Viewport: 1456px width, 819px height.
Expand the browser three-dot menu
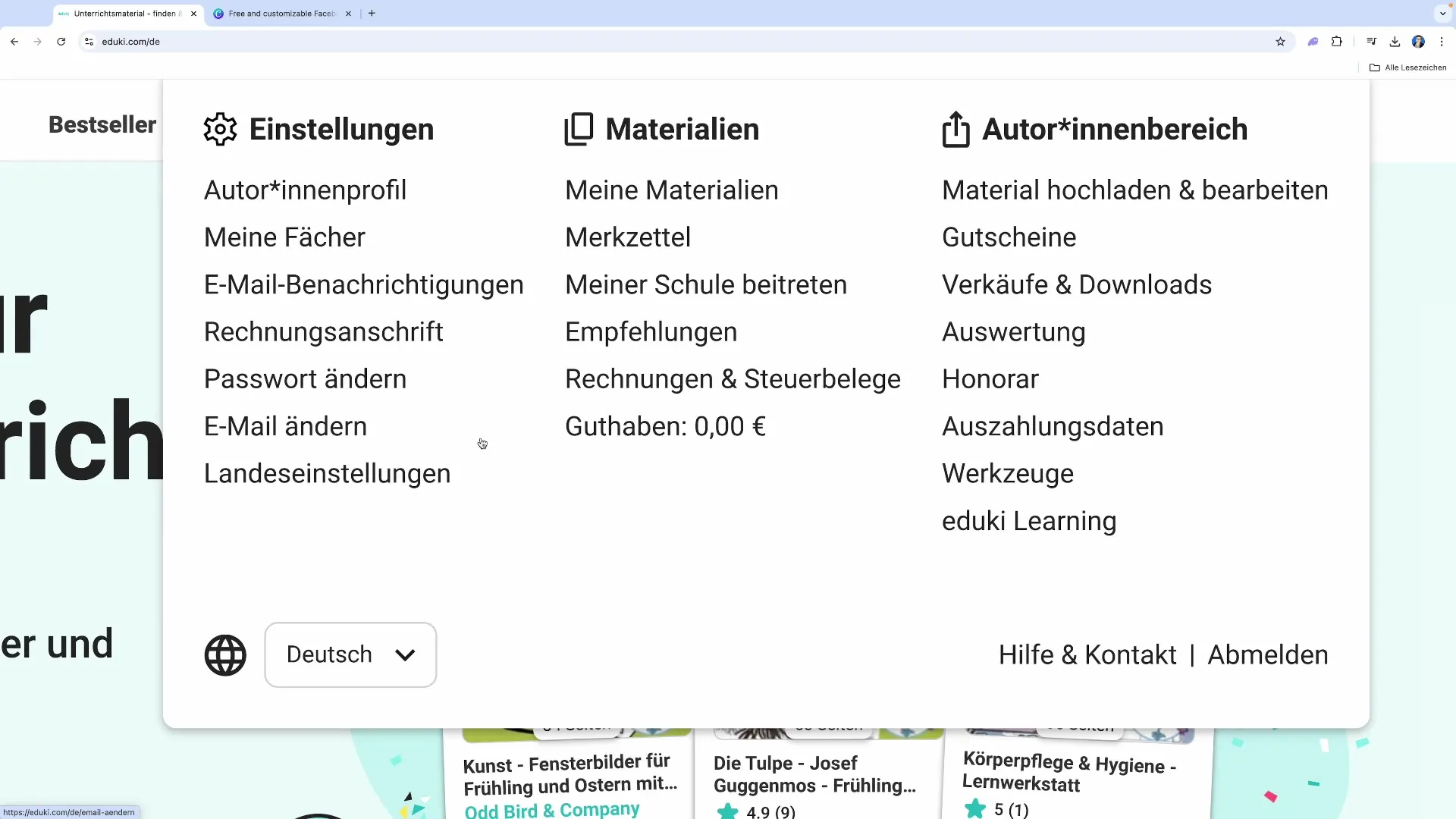(1443, 42)
